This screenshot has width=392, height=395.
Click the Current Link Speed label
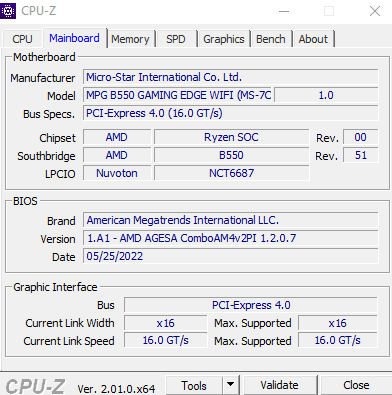tap(69, 341)
